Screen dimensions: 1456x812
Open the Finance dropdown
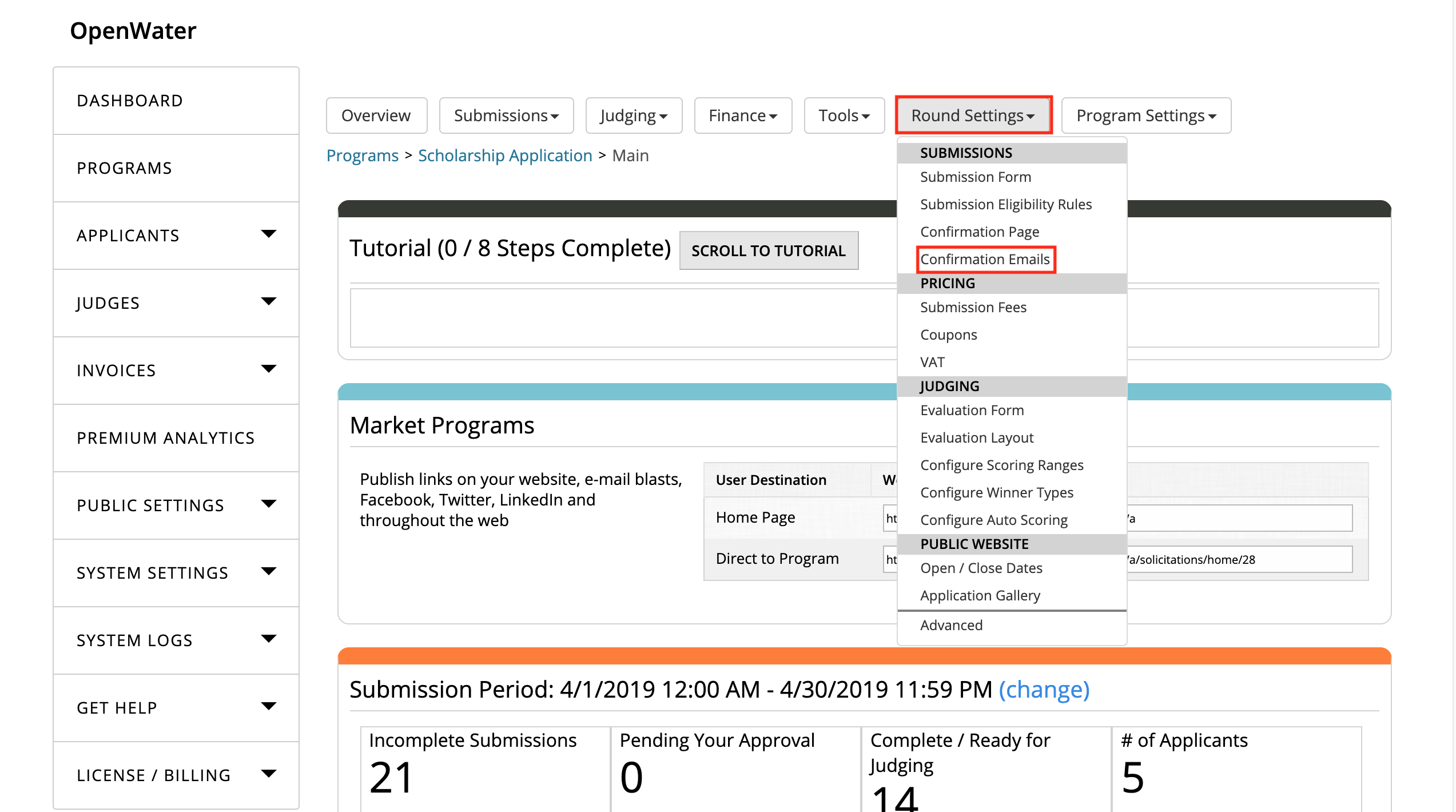(x=743, y=116)
